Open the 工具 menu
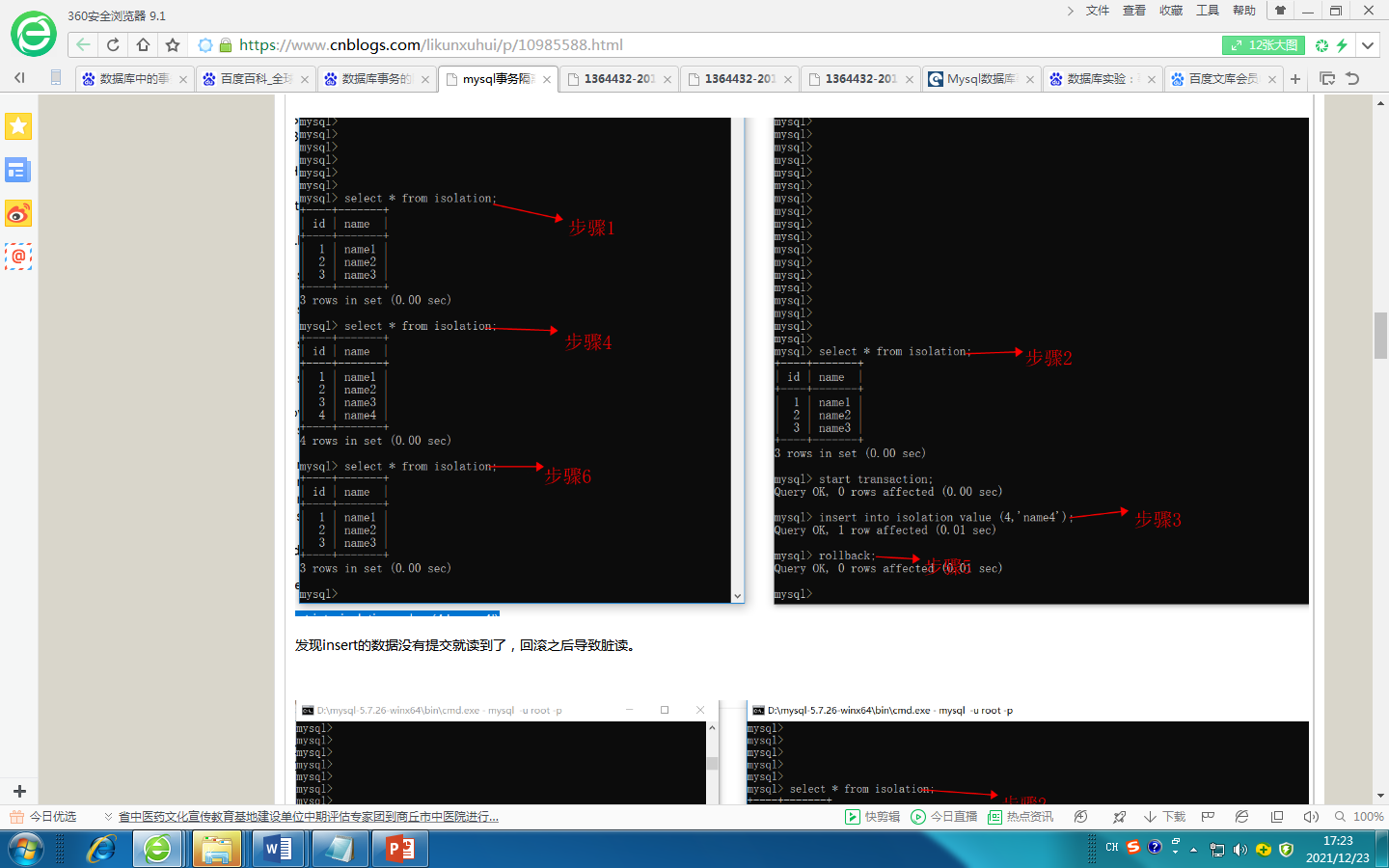The image size is (1389, 868). click(x=1208, y=11)
